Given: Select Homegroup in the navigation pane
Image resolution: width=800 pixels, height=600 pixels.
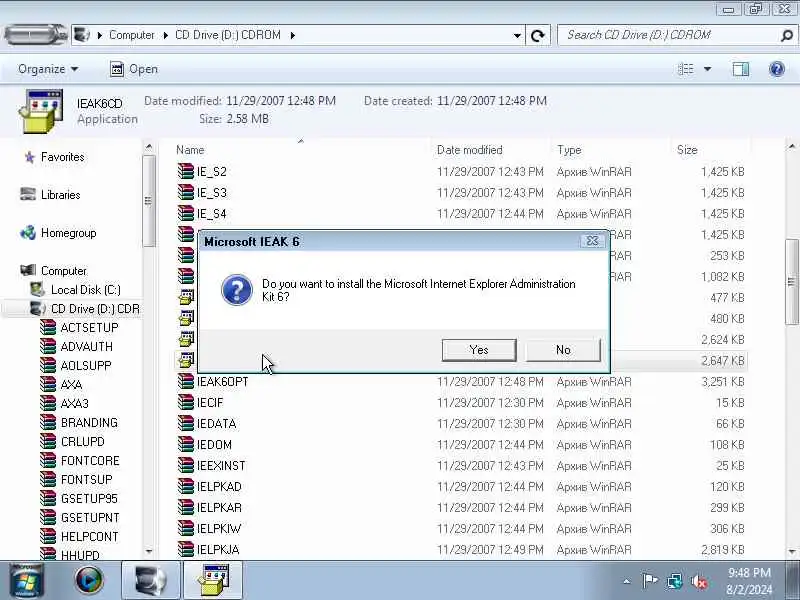Looking at the screenshot, I should click(68, 233).
